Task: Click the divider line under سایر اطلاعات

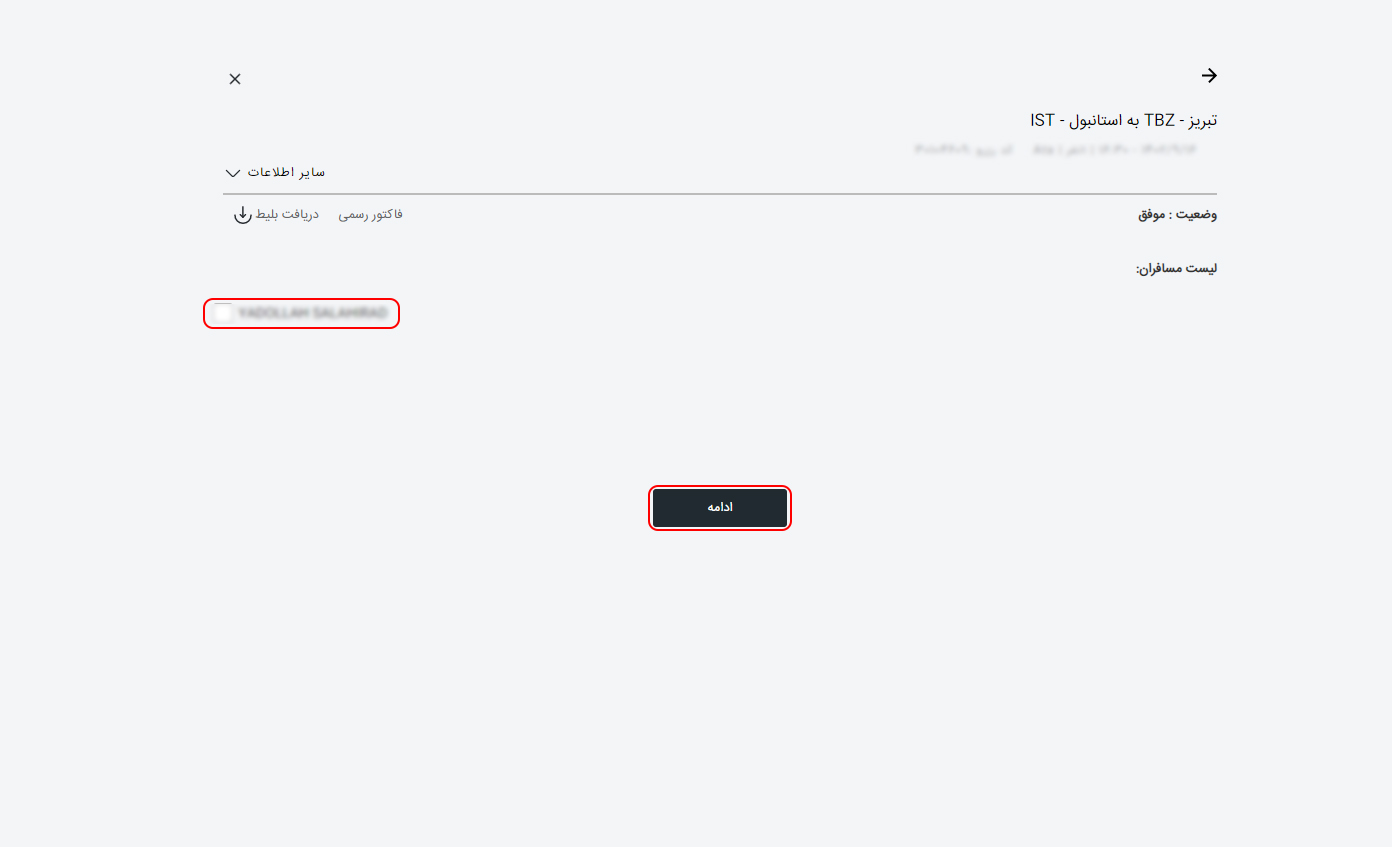Action: (720, 193)
